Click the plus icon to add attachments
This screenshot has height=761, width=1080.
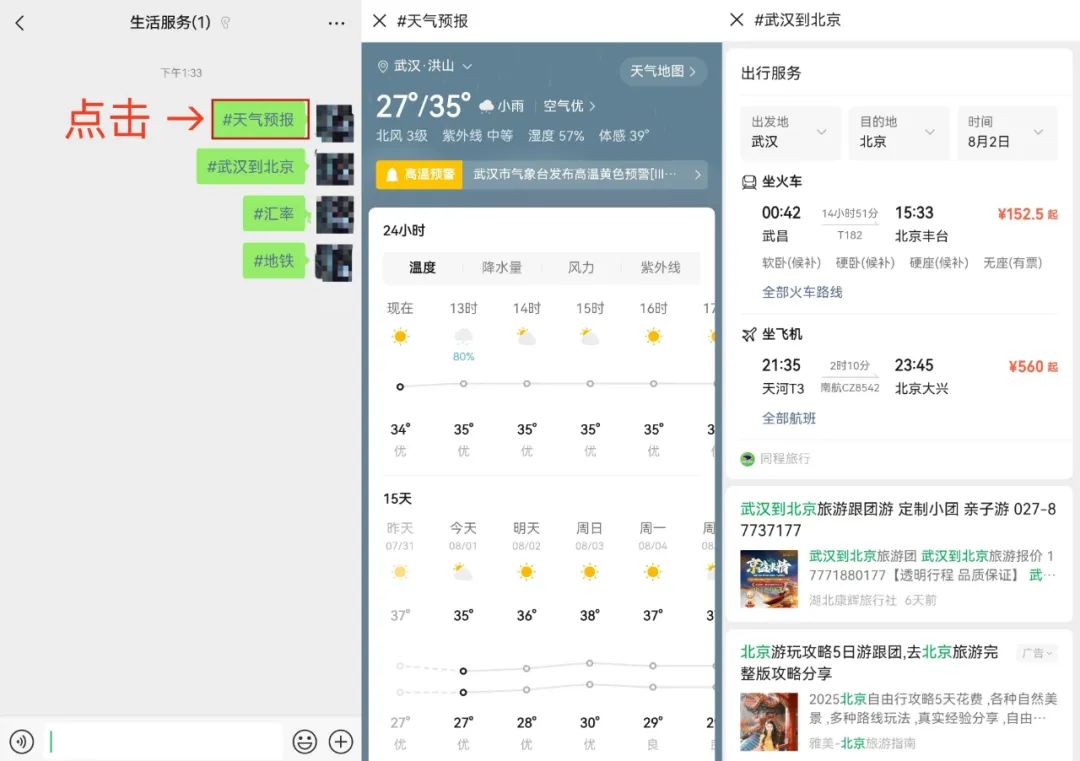341,742
